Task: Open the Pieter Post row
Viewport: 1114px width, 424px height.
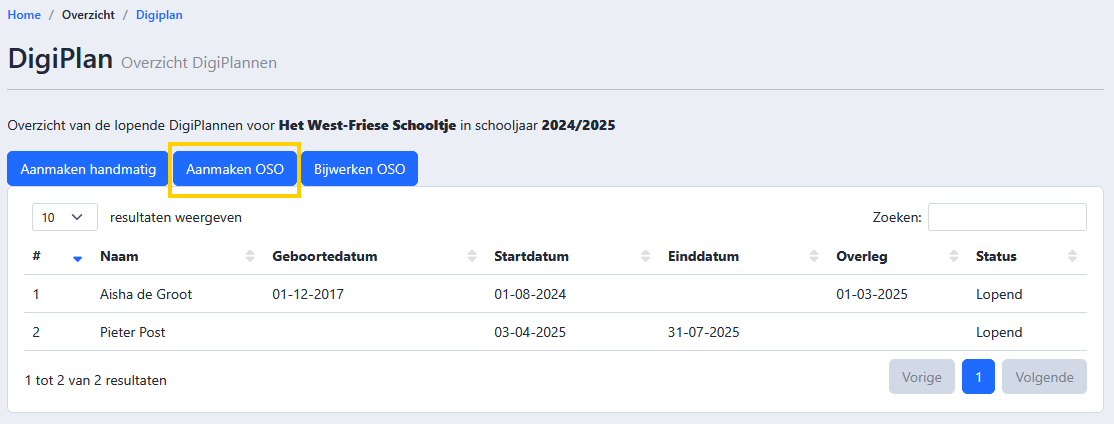Action: click(x=555, y=332)
